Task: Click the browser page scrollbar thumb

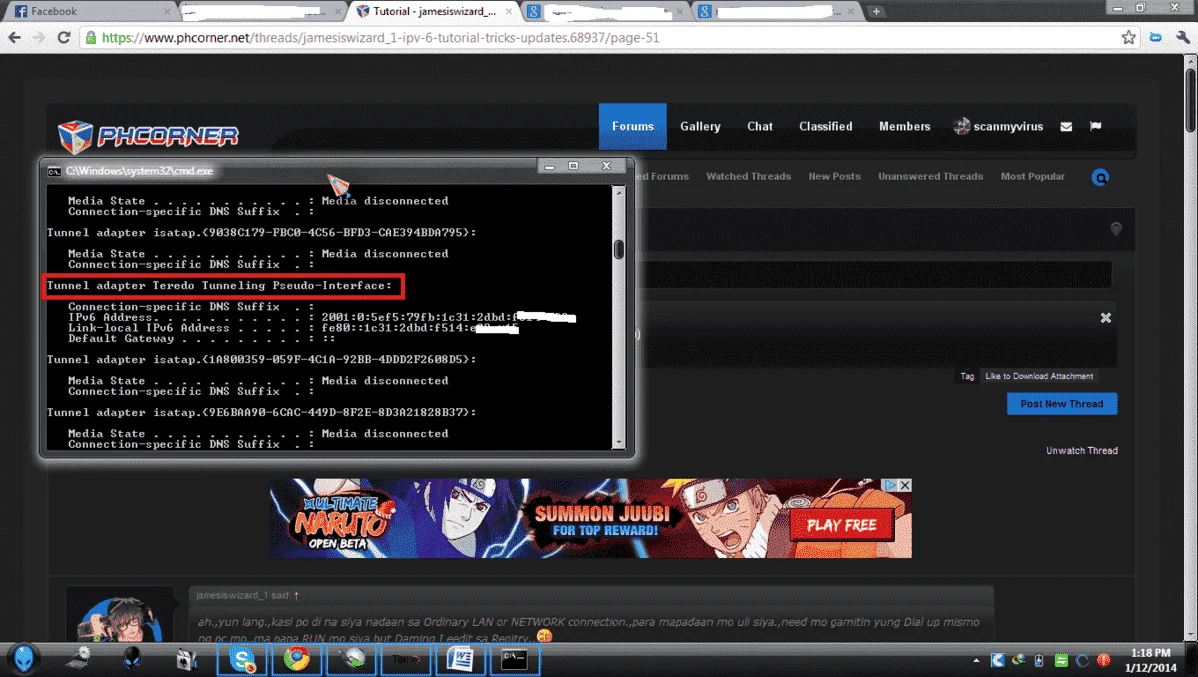Action: pos(1190,99)
